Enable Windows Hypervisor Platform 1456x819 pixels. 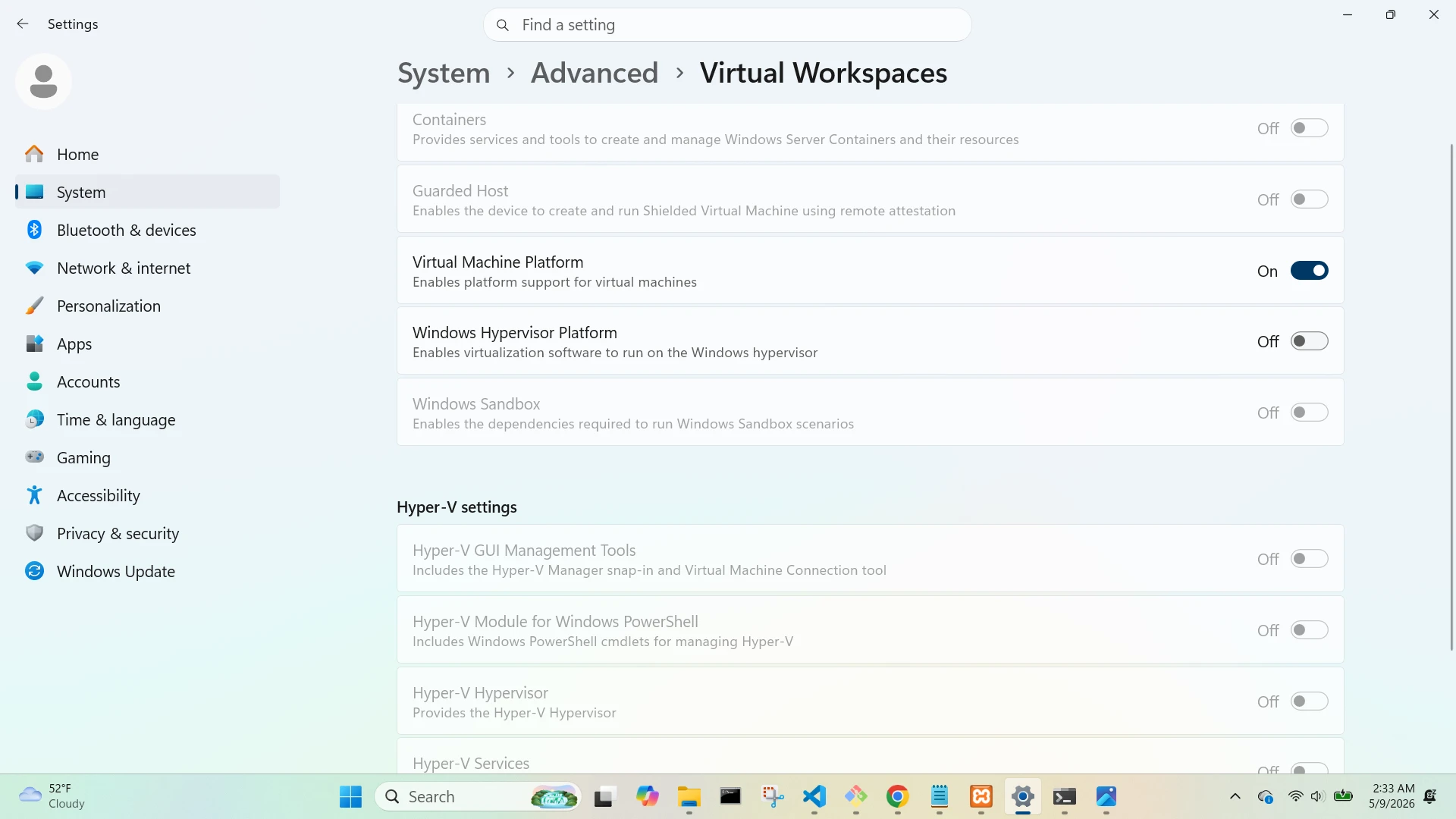[x=1310, y=341]
